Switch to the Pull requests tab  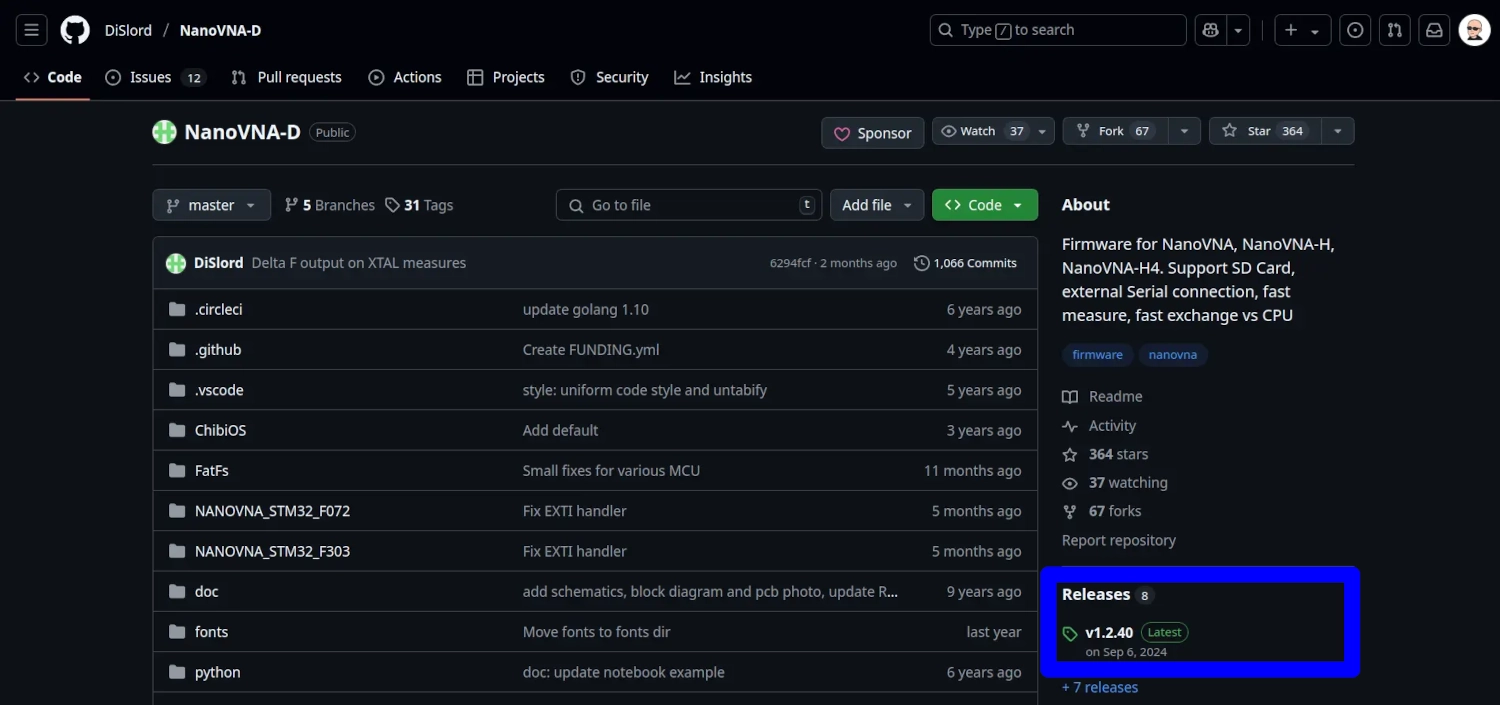point(286,77)
